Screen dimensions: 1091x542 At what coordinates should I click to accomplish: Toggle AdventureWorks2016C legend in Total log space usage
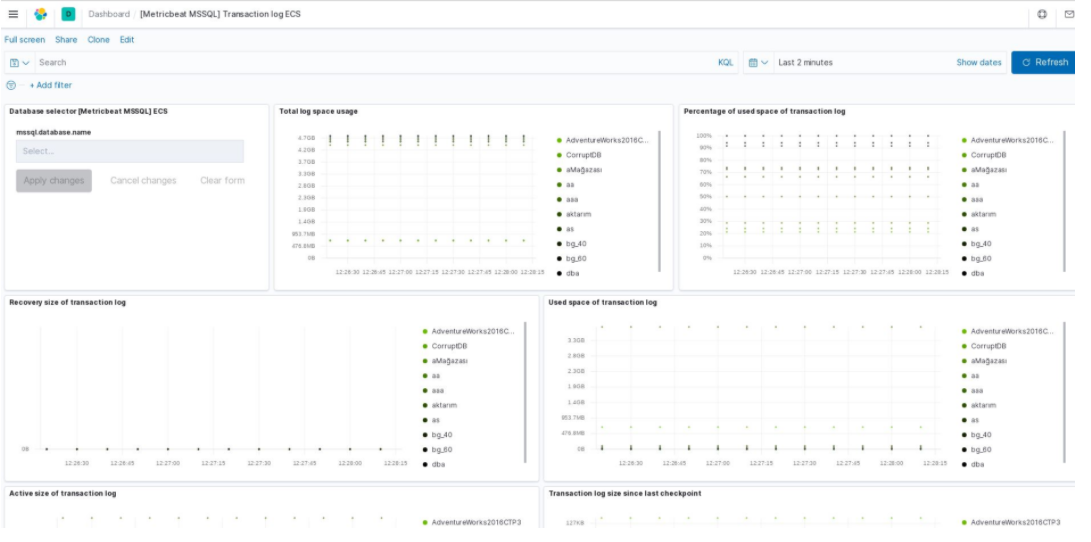pos(603,141)
